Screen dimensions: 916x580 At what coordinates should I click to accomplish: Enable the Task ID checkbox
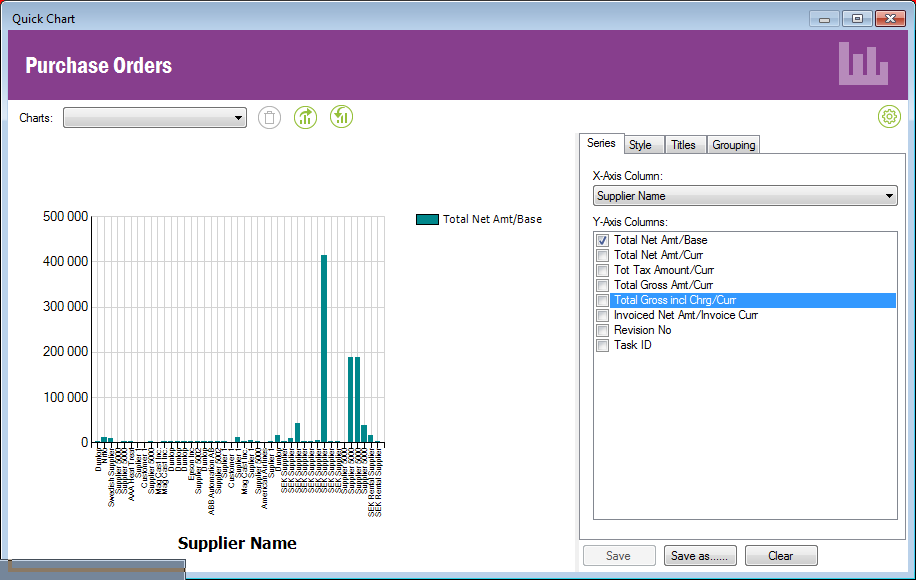tap(602, 345)
